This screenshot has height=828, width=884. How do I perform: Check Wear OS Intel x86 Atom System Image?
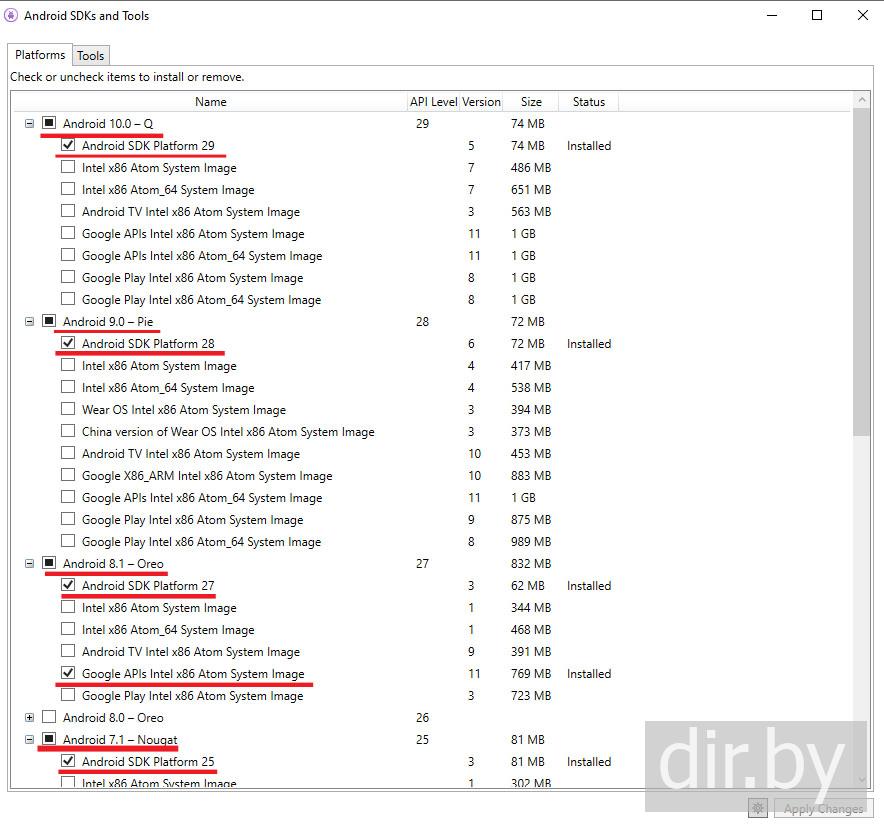point(68,410)
